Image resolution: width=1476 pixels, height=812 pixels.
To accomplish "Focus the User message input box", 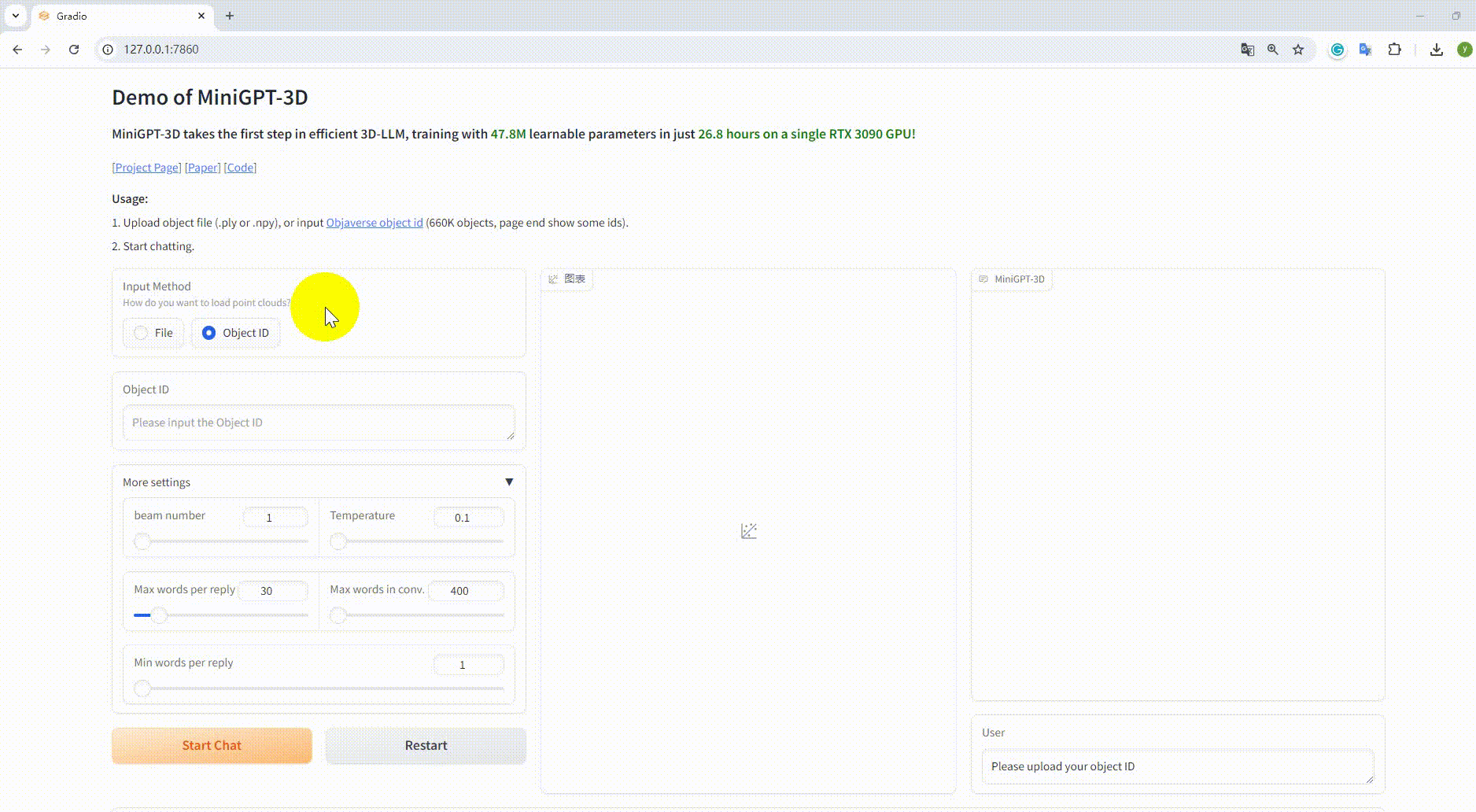I will pos(1178,766).
